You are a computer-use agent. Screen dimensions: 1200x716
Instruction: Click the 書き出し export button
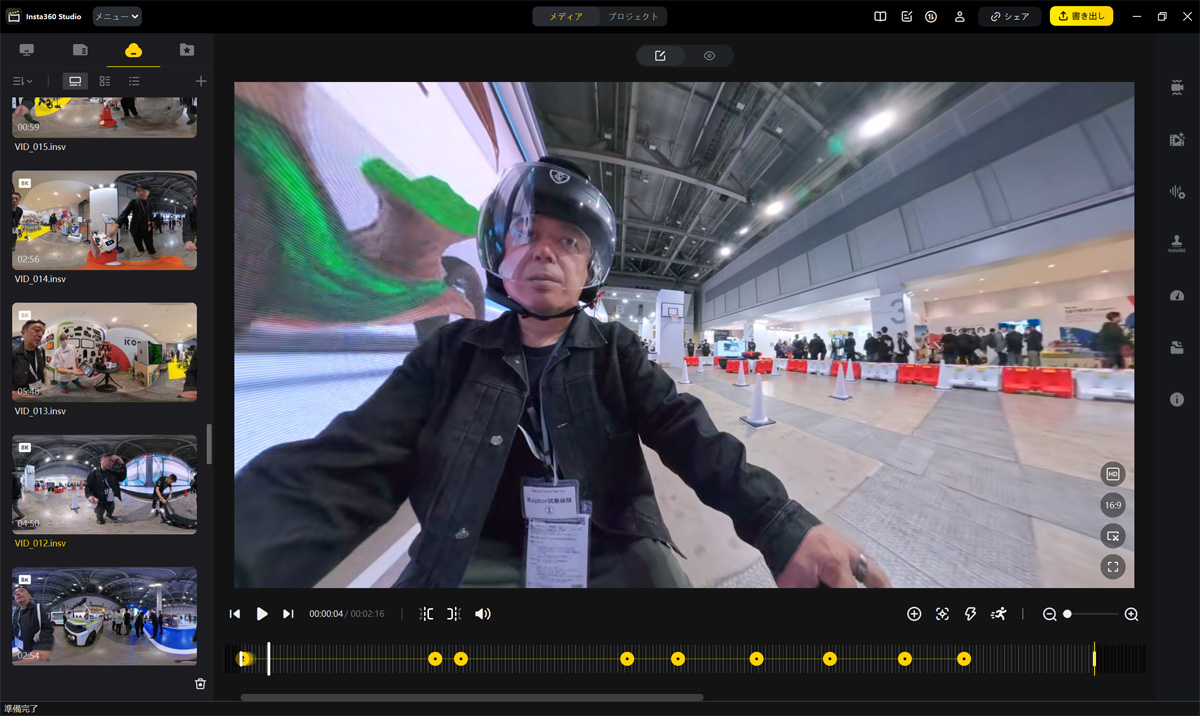(1081, 16)
